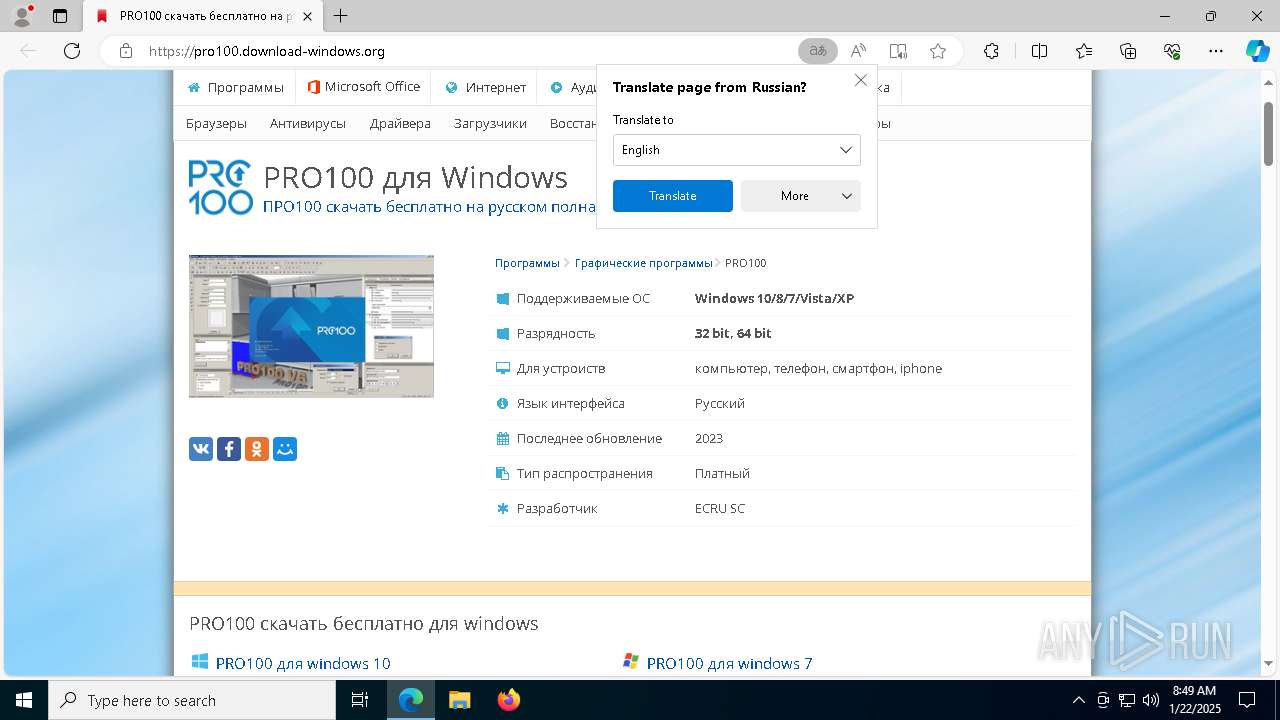
Task: Open Browser essentials heart icon
Action: (x=1172, y=51)
